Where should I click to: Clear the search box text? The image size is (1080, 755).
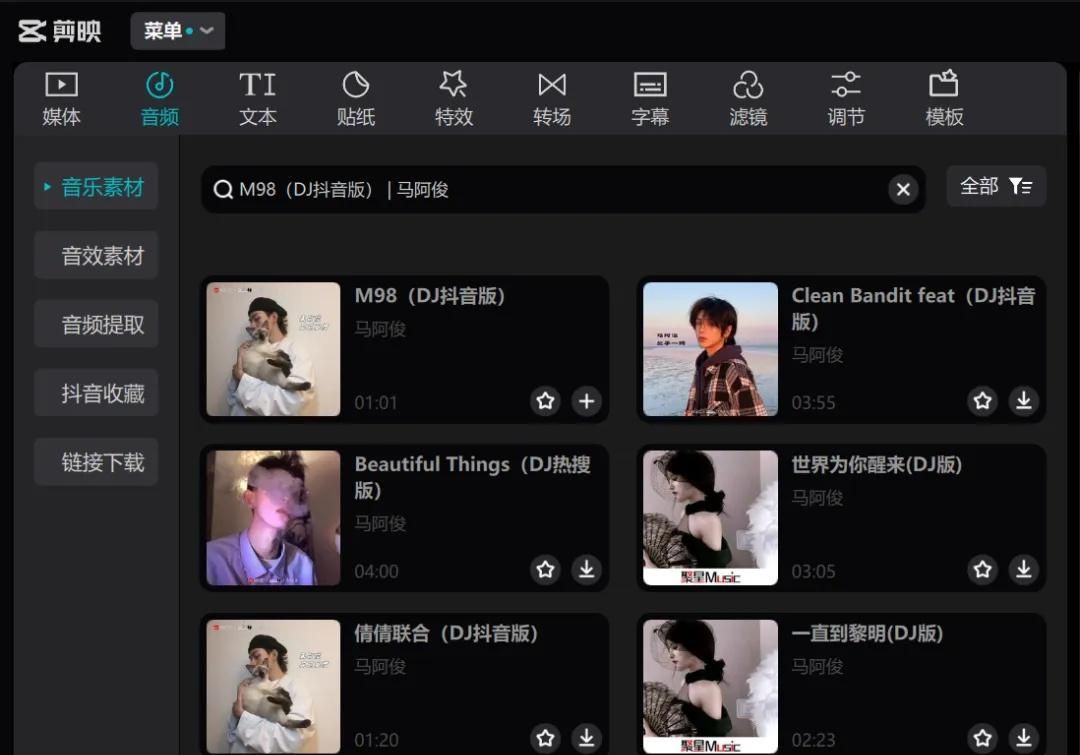point(902,189)
